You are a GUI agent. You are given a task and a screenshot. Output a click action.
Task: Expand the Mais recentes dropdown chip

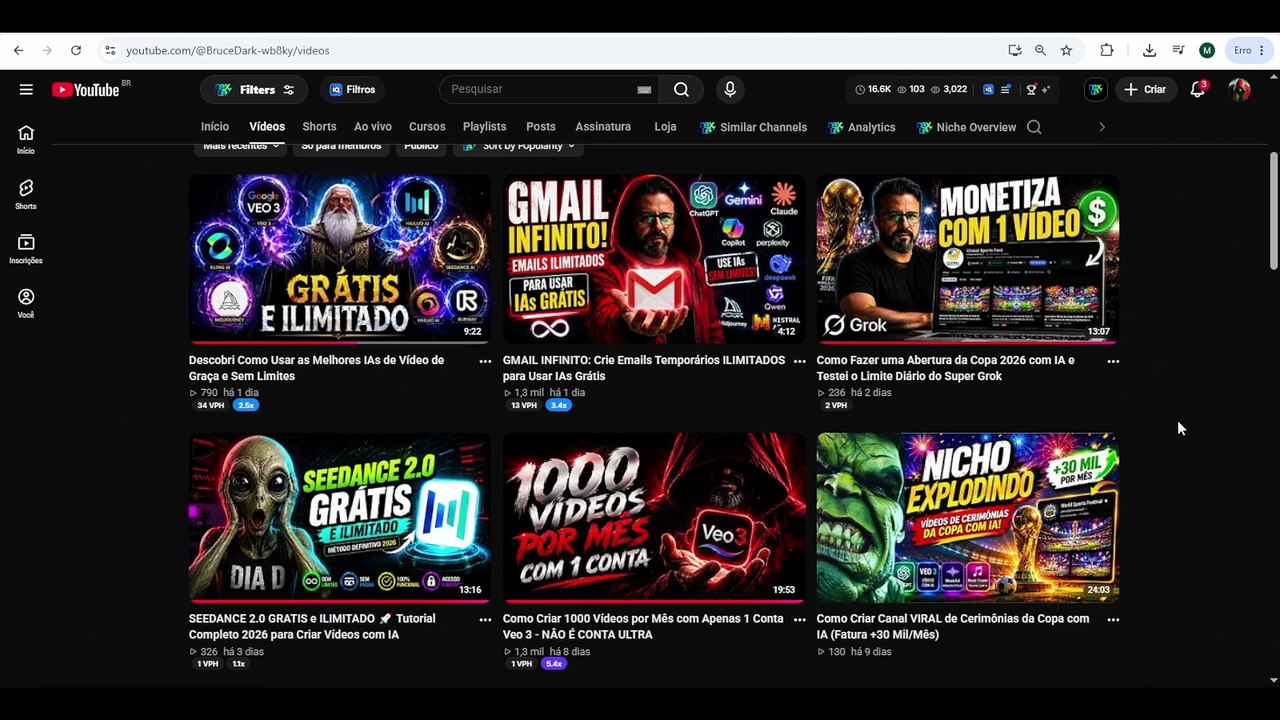(240, 146)
